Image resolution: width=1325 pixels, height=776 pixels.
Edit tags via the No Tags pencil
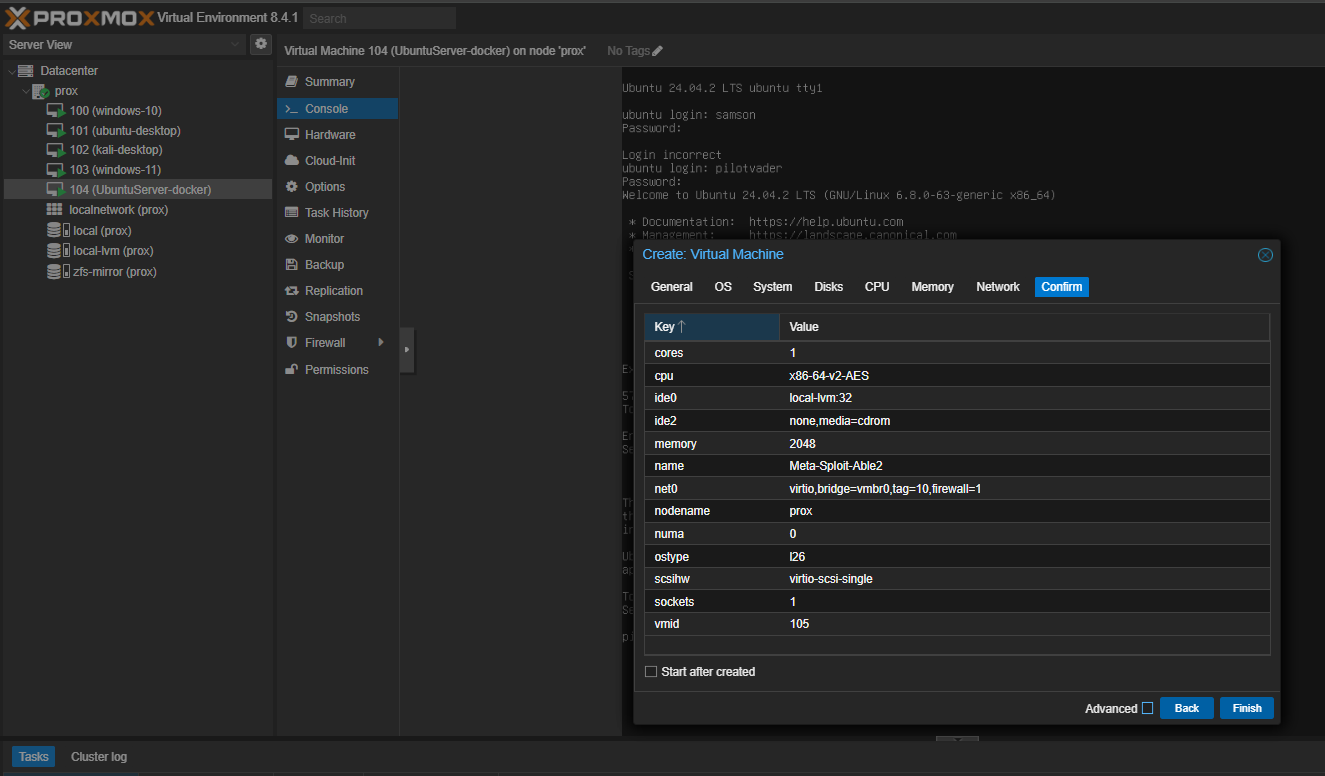[655, 50]
